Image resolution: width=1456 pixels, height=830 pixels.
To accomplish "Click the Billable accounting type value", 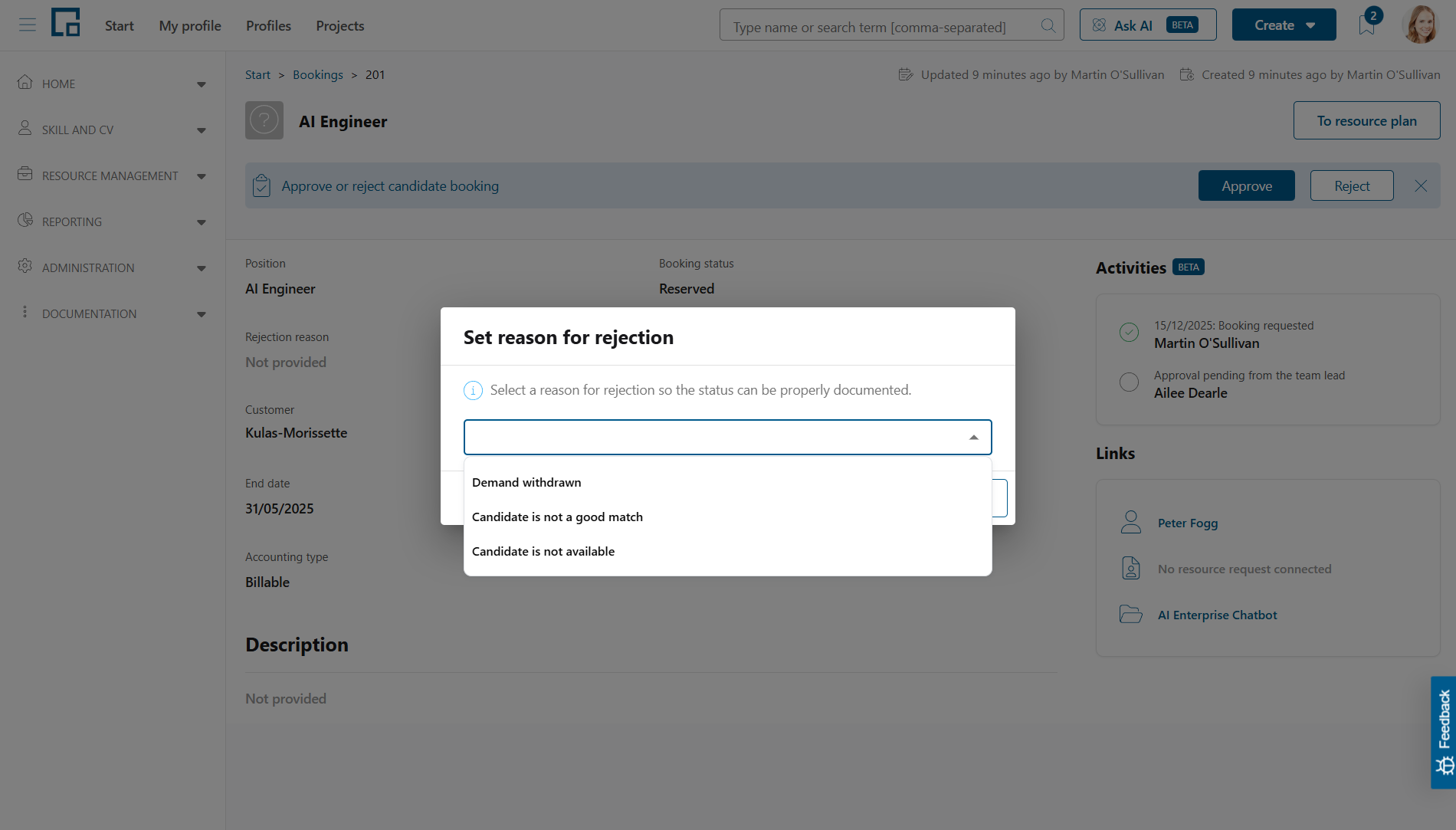I will click(x=267, y=582).
